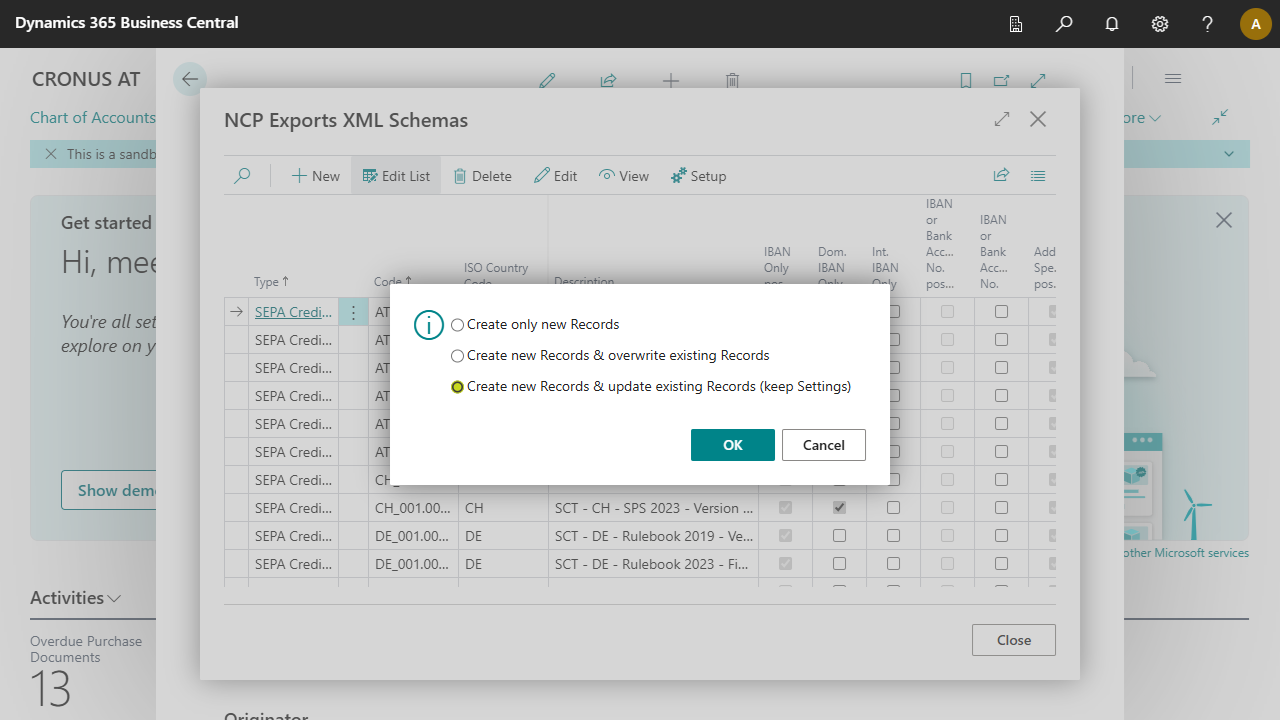Select 'update existing Records (keep Settings)' option
Viewport: 1280px width, 720px height.
click(458, 387)
